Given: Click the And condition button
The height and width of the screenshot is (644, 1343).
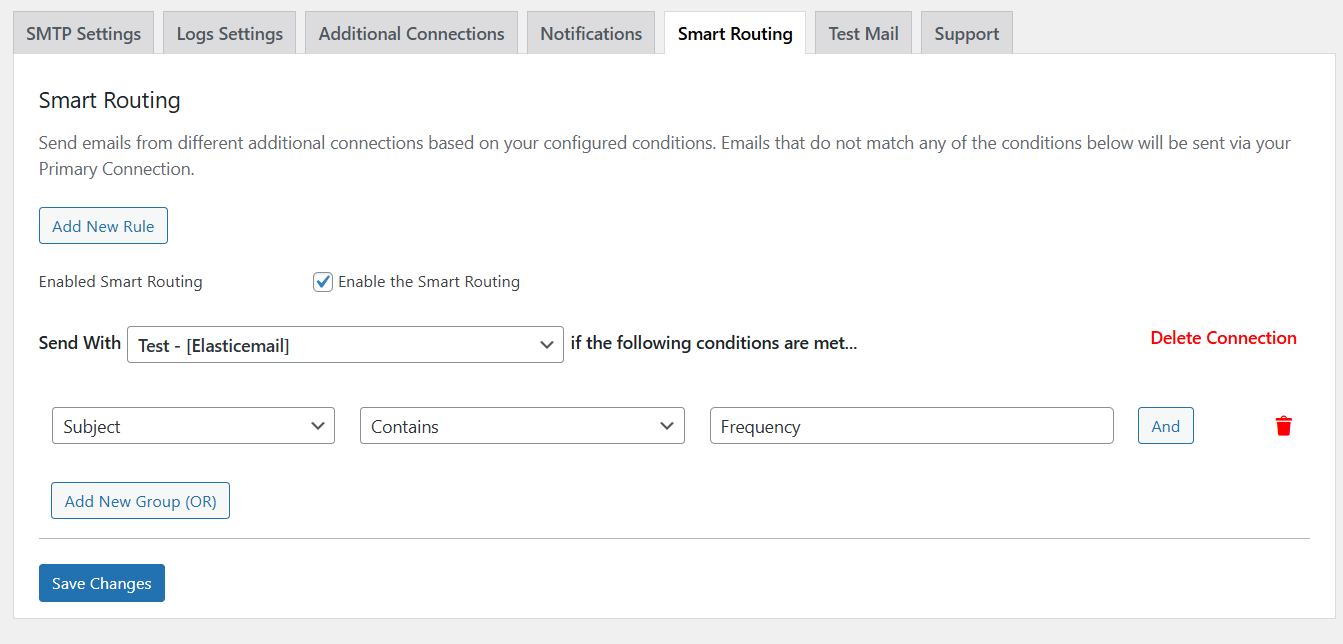Looking at the screenshot, I should (1165, 425).
